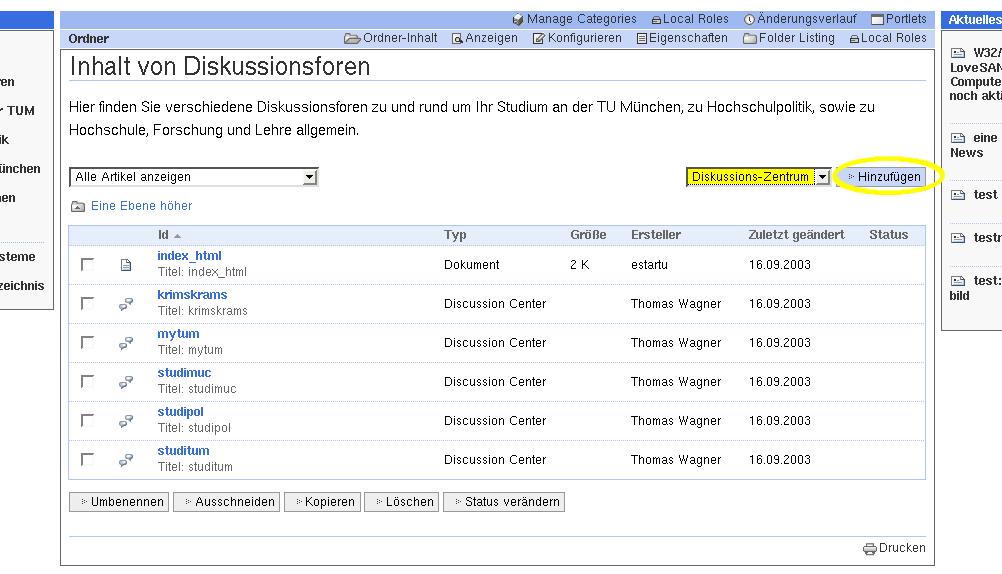Open the studimuc discussion forum link

point(184,373)
